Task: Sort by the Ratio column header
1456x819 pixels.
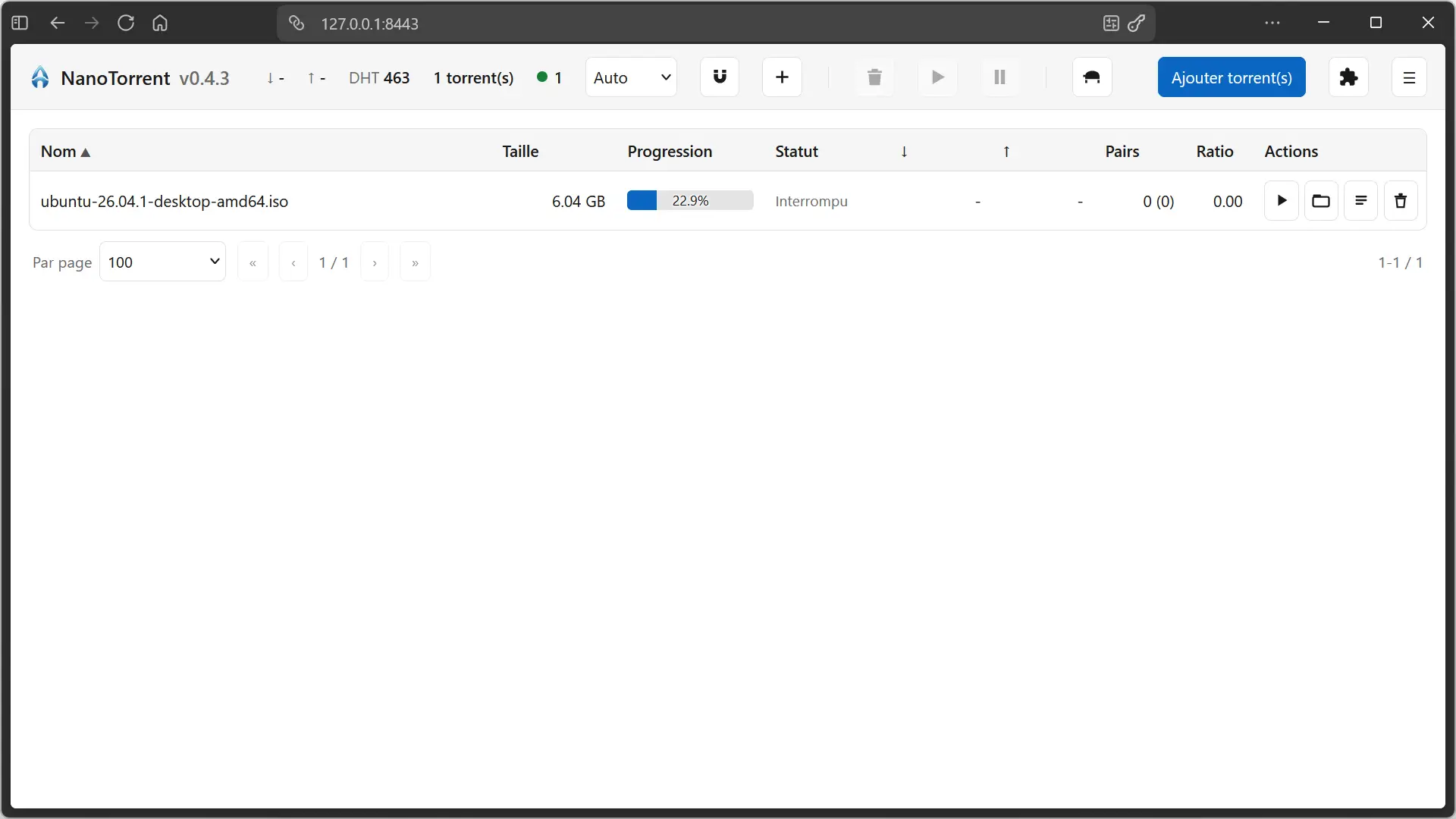Action: pos(1214,152)
